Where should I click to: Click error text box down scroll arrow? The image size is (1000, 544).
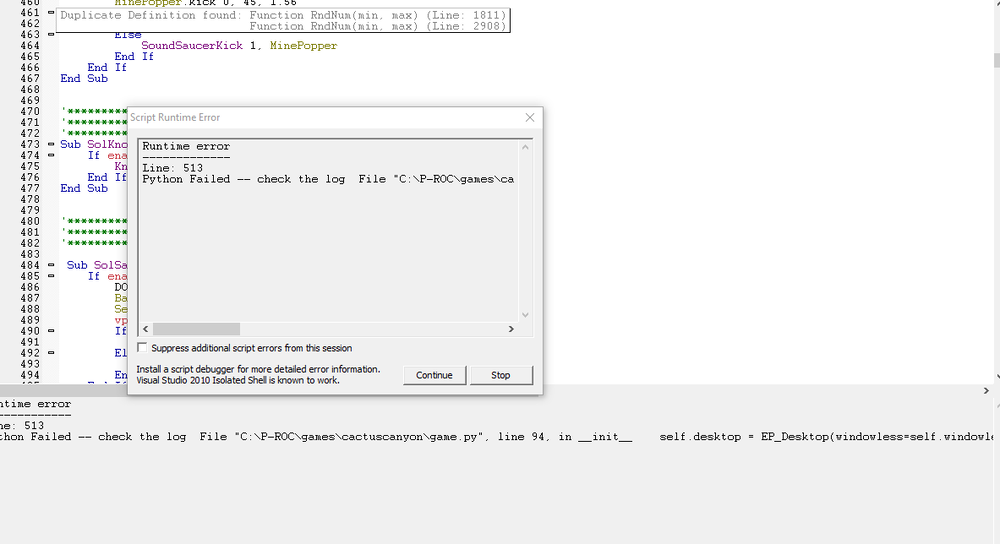click(525, 314)
